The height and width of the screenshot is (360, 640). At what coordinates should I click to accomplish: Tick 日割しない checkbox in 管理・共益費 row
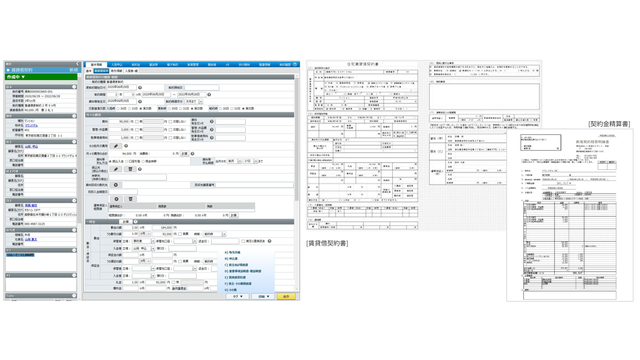[x=171, y=130]
